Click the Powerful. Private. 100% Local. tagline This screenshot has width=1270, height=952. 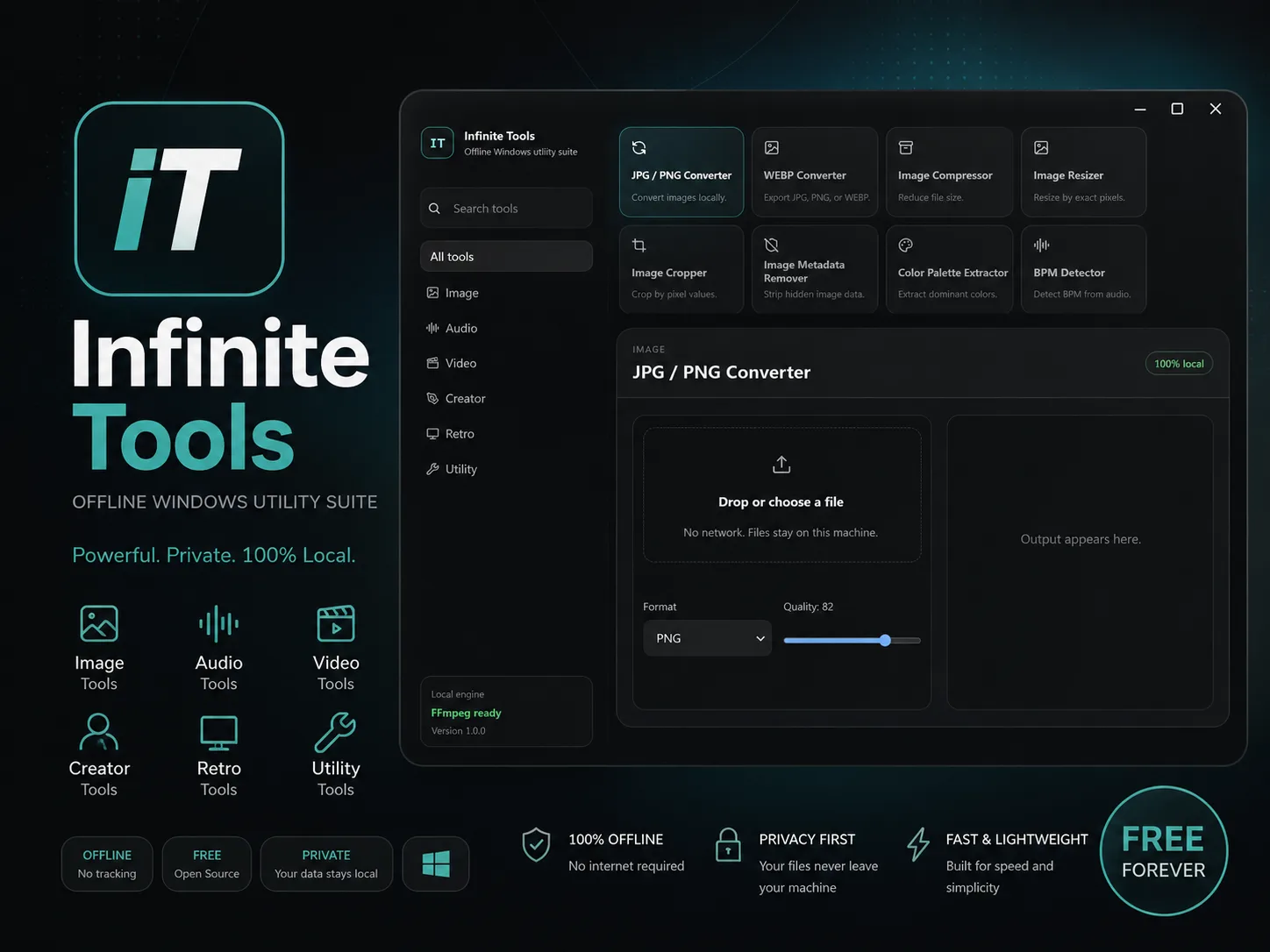[x=214, y=555]
